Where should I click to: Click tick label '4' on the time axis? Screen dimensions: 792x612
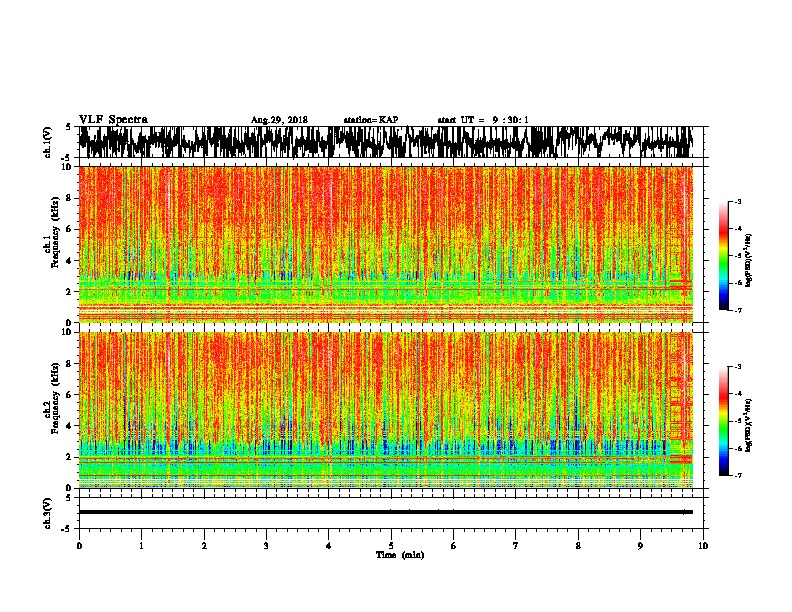[329, 546]
